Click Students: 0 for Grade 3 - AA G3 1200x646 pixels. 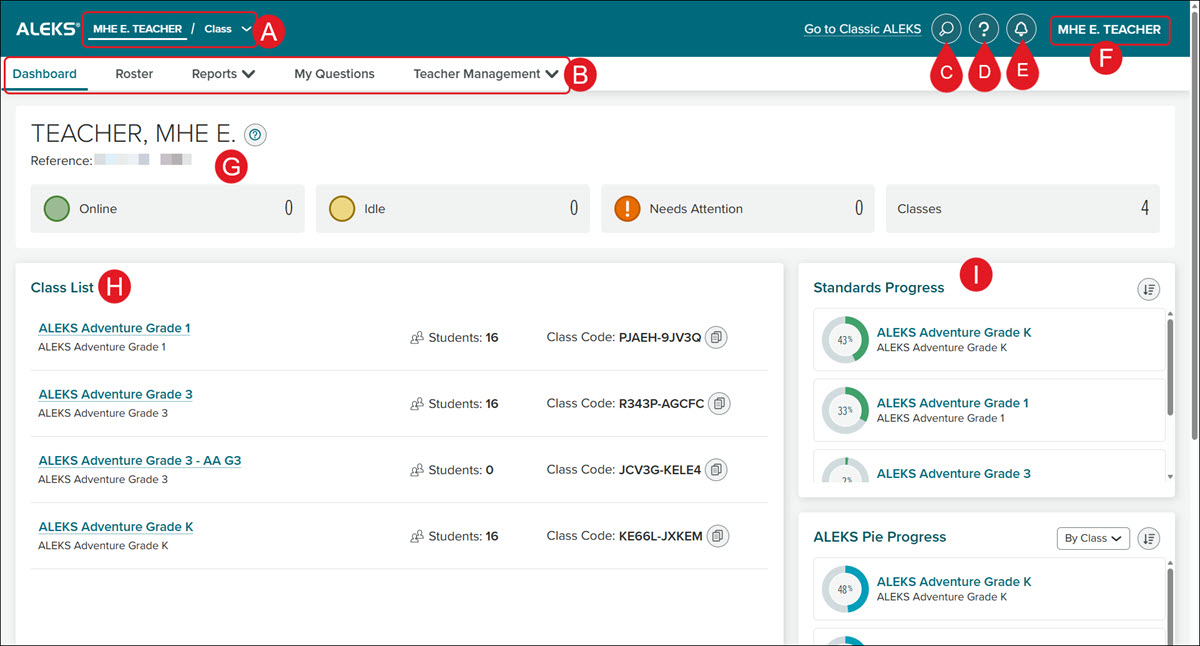pos(461,470)
